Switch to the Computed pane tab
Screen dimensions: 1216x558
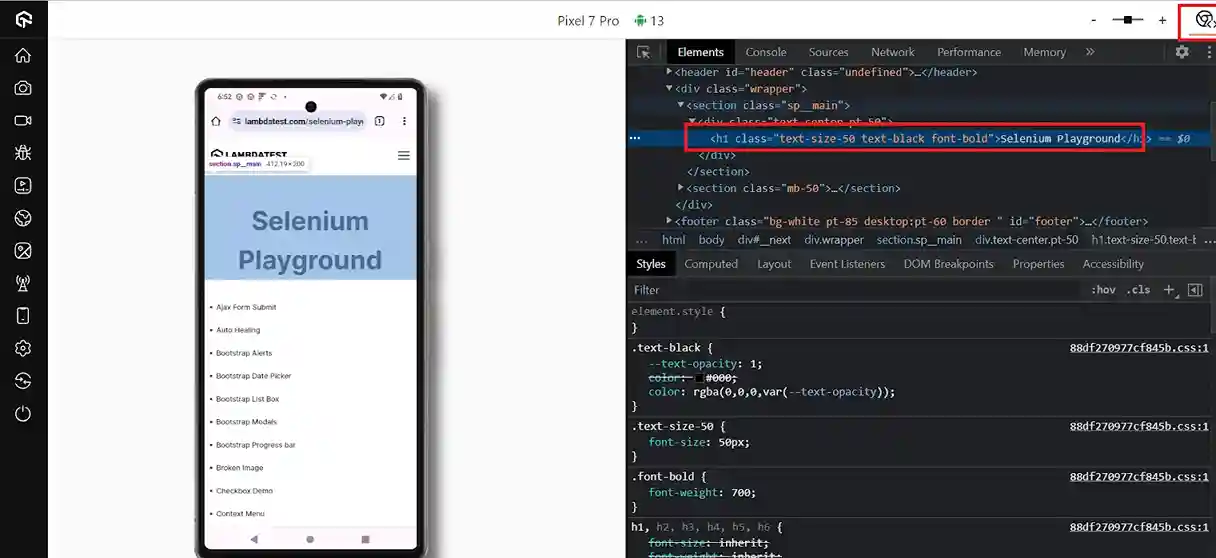[711, 264]
